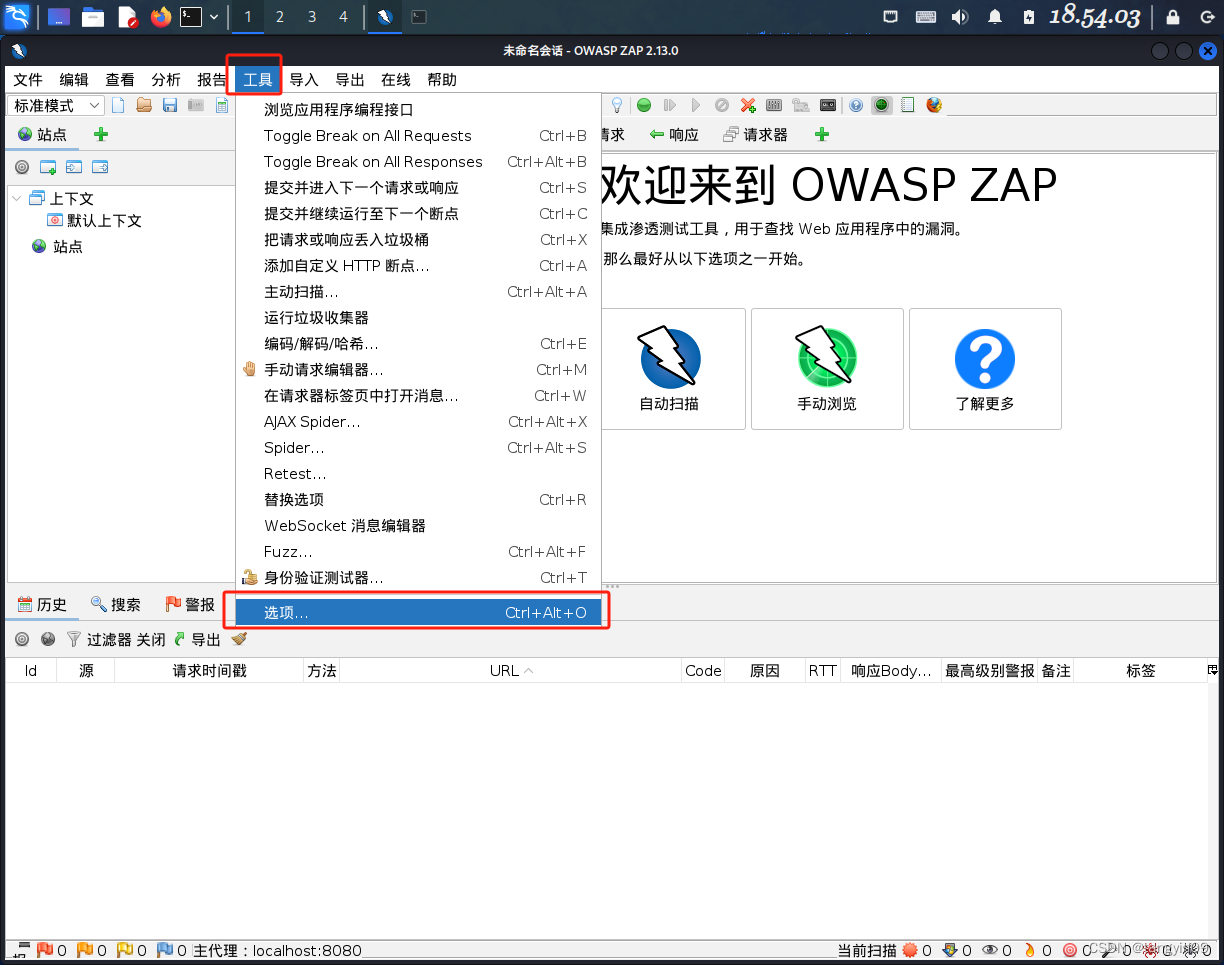
Task: Click the notification bell tray icon
Action: tap(995, 17)
